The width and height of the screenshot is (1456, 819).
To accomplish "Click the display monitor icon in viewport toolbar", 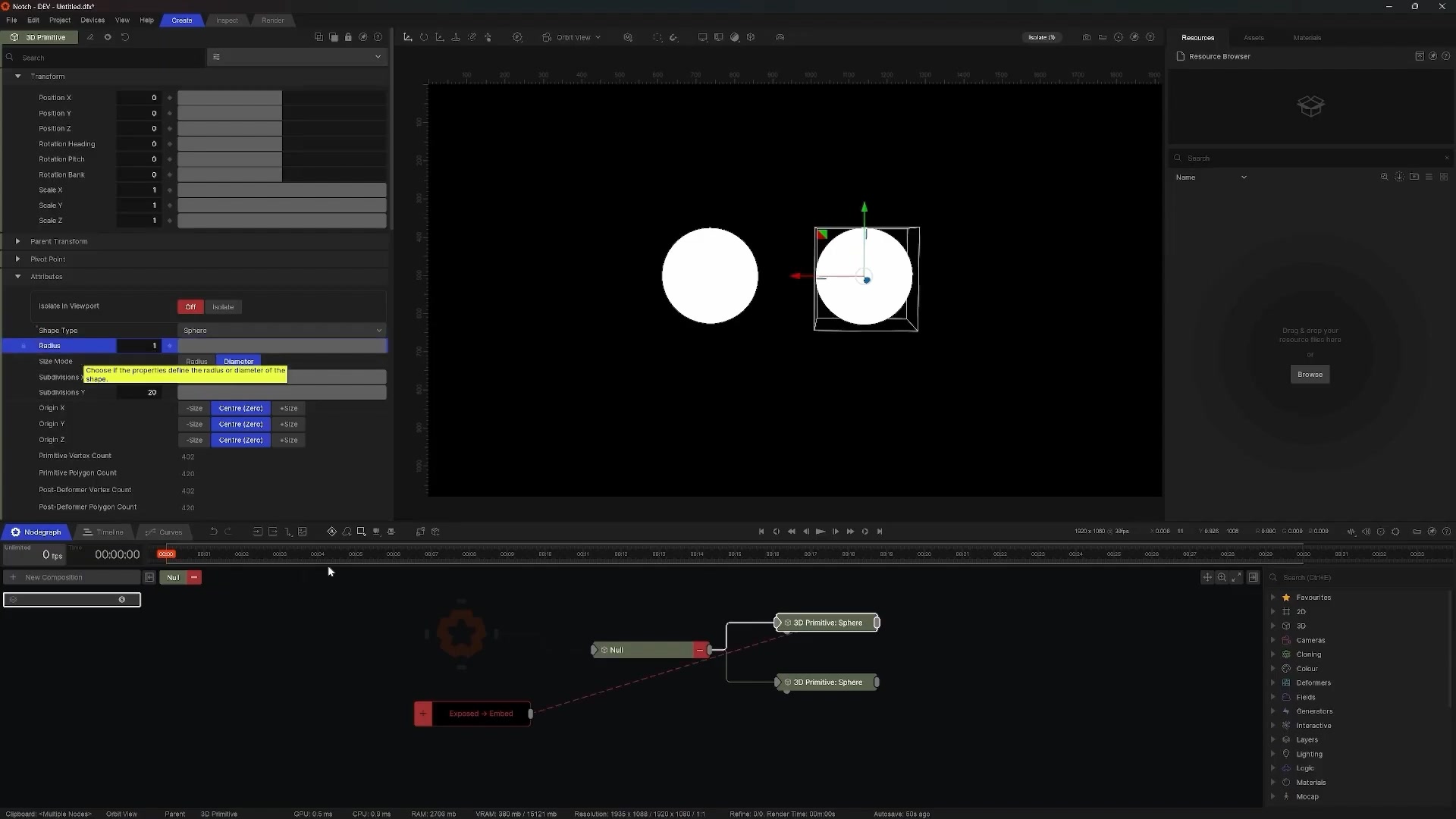I will (x=703, y=37).
